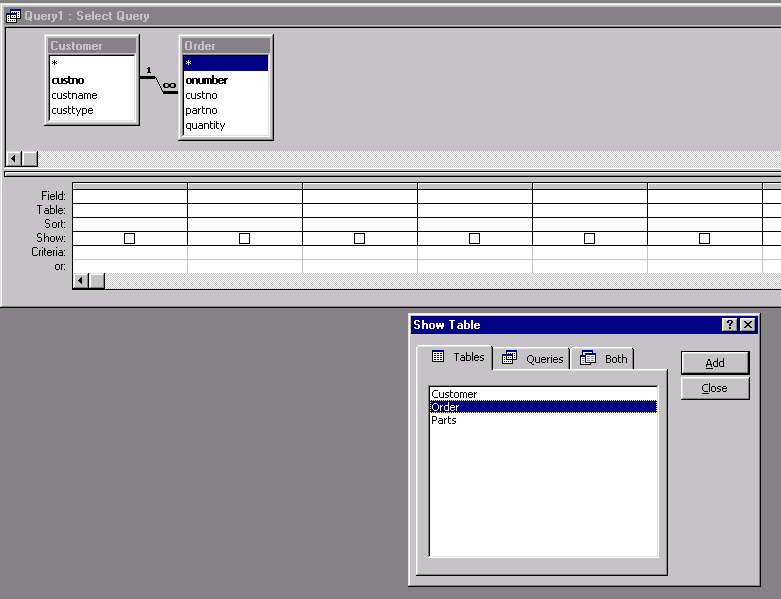
Task: Click the left scroll arrow in design grid
Action: [x=81, y=281]
